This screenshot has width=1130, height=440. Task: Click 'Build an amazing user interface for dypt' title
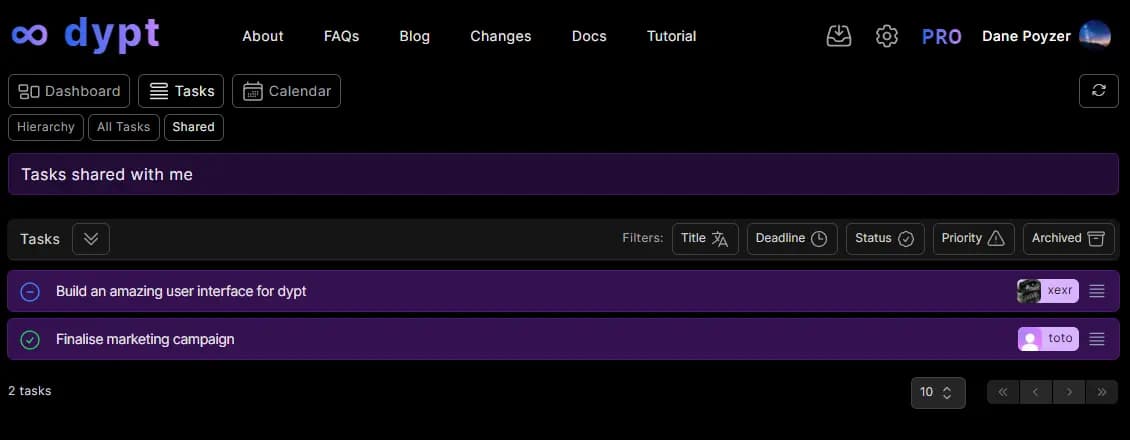coord(182,292)
